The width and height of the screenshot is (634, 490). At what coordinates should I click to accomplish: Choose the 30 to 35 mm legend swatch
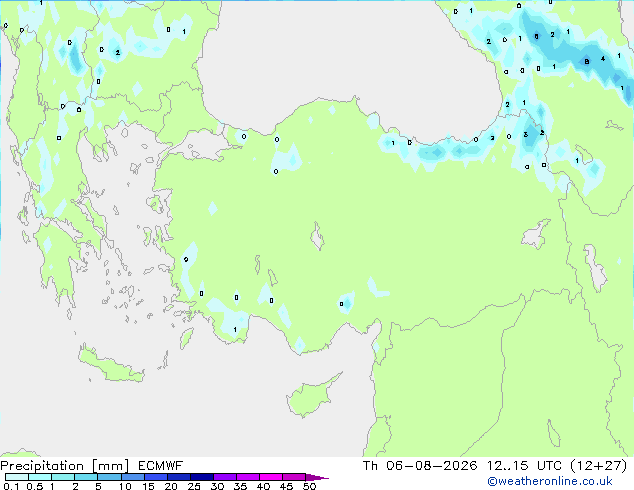pos(224,477)
